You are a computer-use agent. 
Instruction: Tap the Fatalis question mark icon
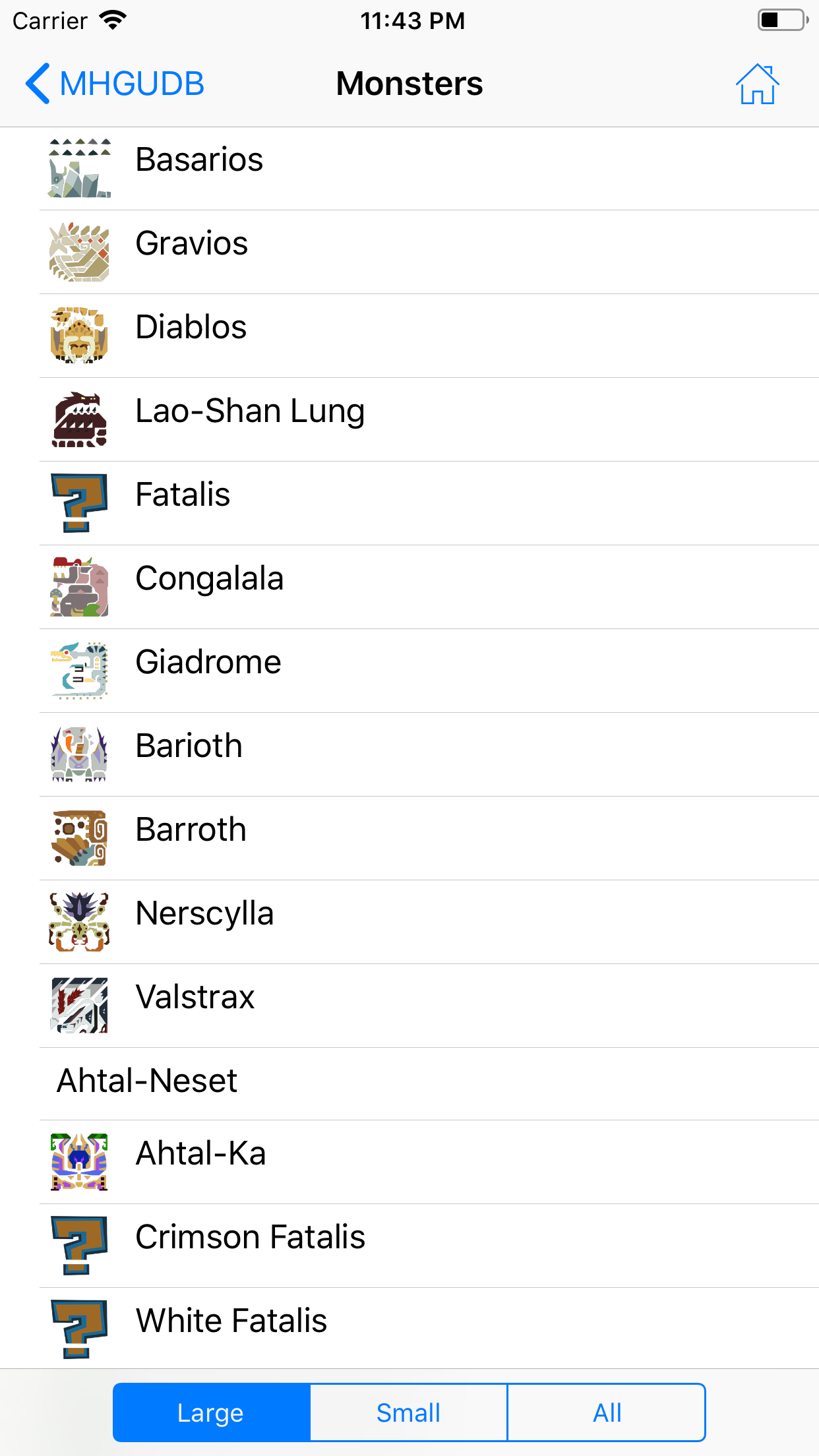79,504
